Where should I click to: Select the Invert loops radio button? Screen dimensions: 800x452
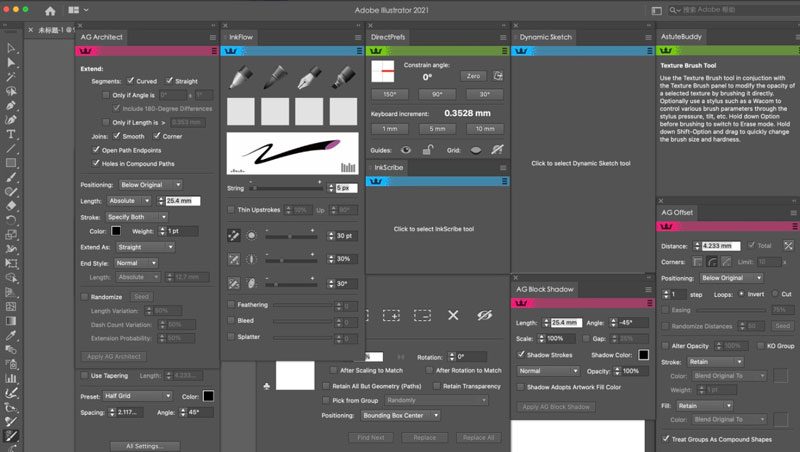(x=742, y=294)
